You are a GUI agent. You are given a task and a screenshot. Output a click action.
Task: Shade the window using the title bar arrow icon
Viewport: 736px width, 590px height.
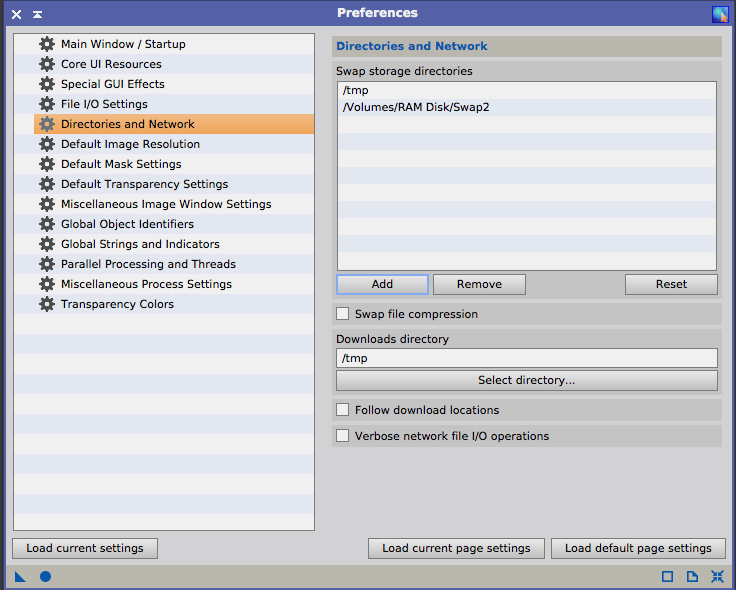37,15
